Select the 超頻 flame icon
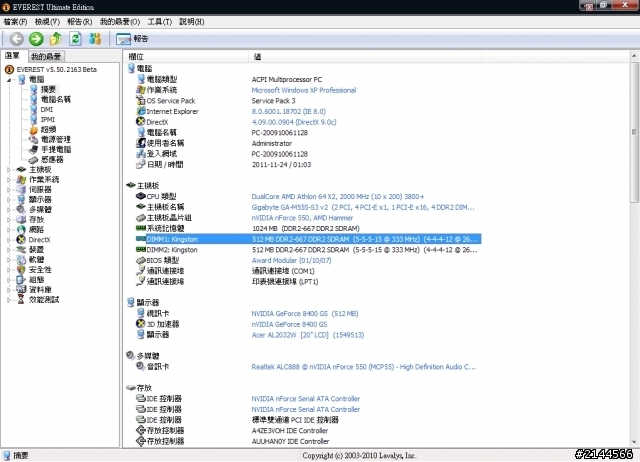Viewport: 640px width, 462px height. (x=34, y=129)
